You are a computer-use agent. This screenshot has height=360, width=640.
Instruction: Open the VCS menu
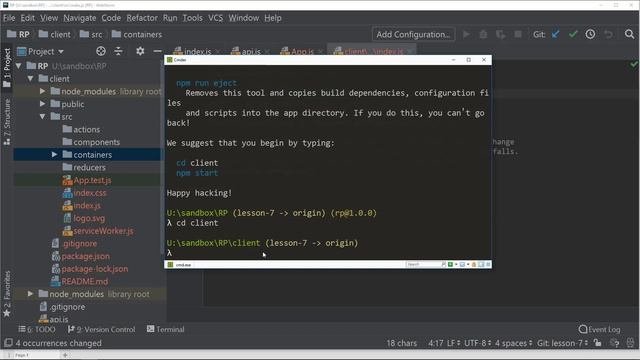pos(216,18)
